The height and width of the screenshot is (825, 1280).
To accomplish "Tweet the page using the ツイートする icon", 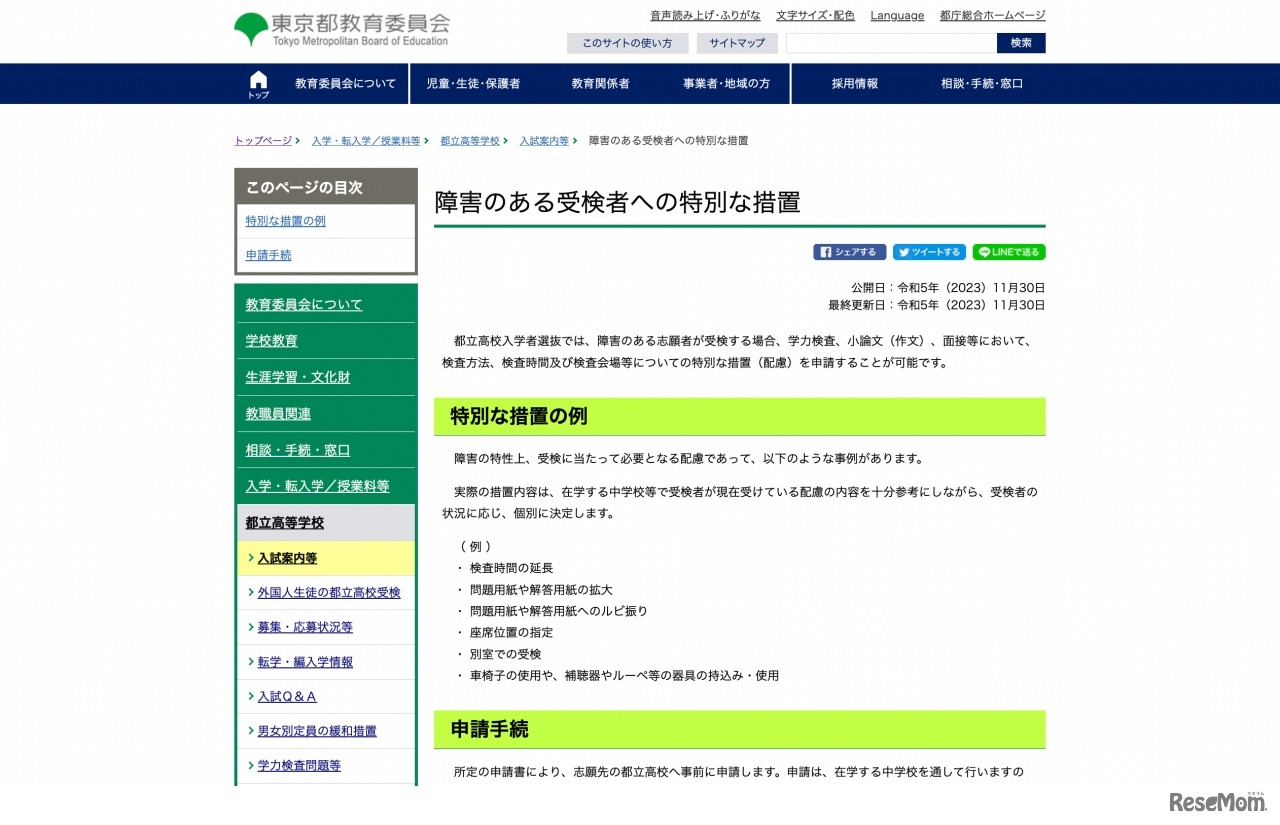I will 929,251.
